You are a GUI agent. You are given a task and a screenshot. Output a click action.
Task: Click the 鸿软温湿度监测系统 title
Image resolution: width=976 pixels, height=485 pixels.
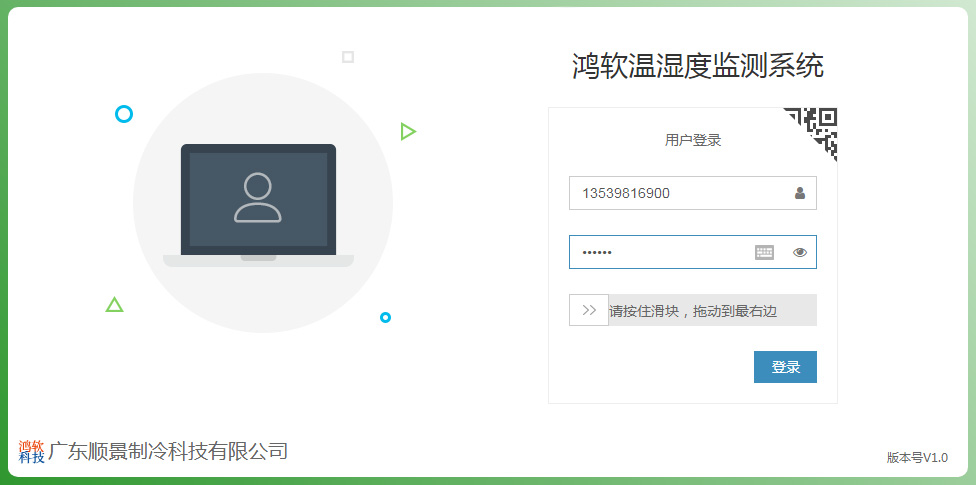(x=698, y=66)
